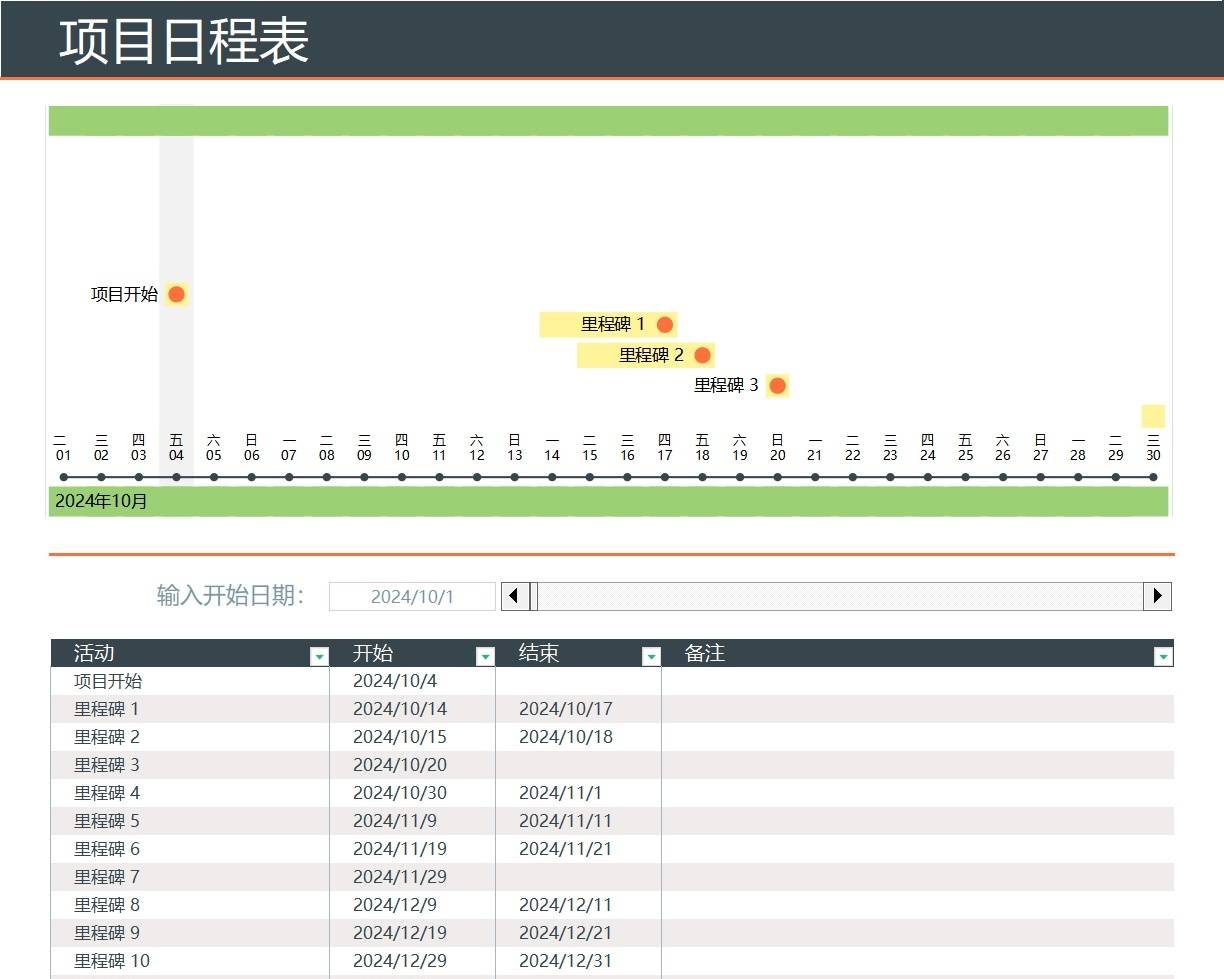Select the 里程碑 3 milestone marker
Screen dimensions: 1224x979
(x=777, y=385)
